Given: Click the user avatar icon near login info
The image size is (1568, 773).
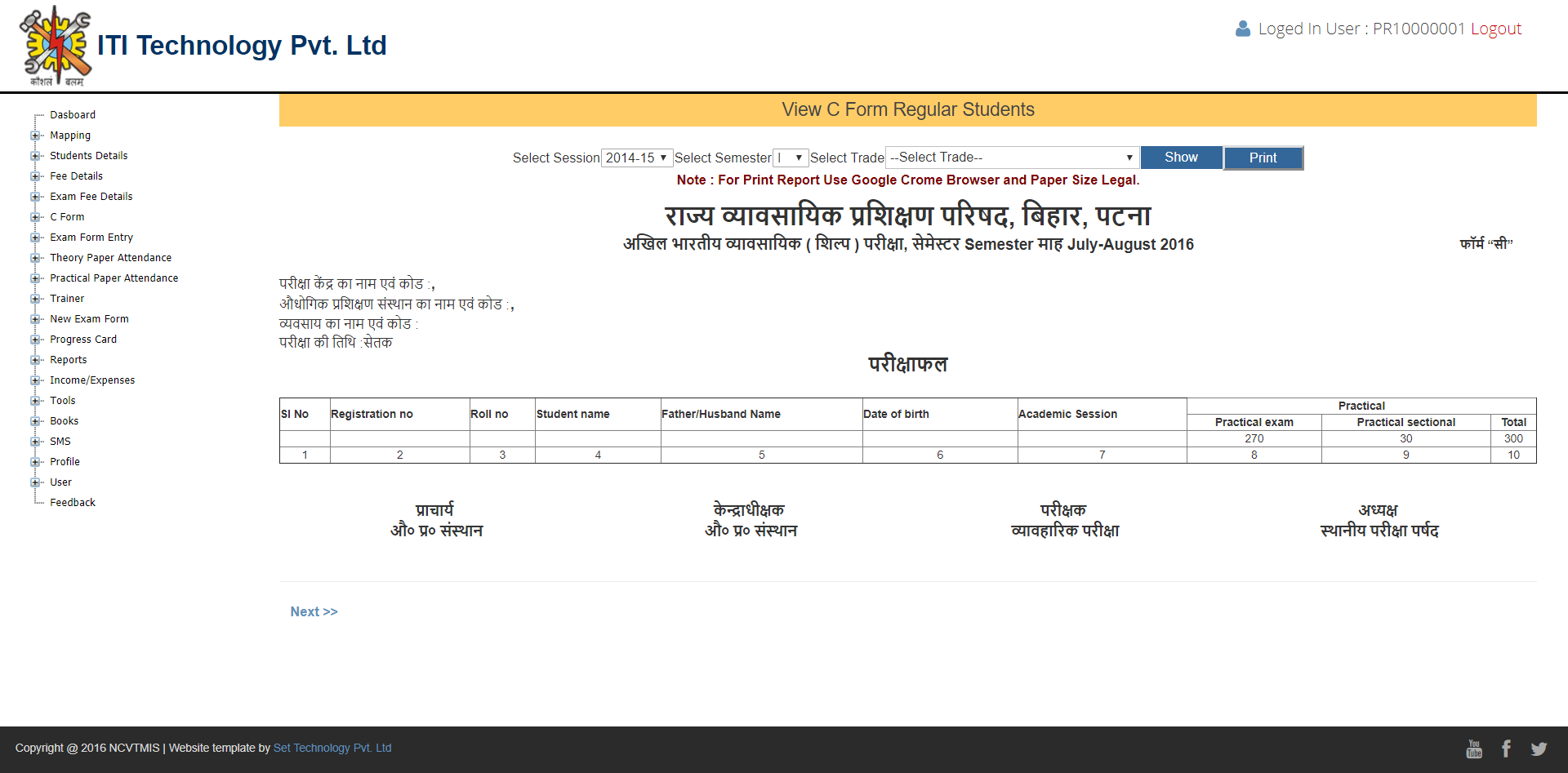Looking at the screenshot, I should click(1243, 29).
